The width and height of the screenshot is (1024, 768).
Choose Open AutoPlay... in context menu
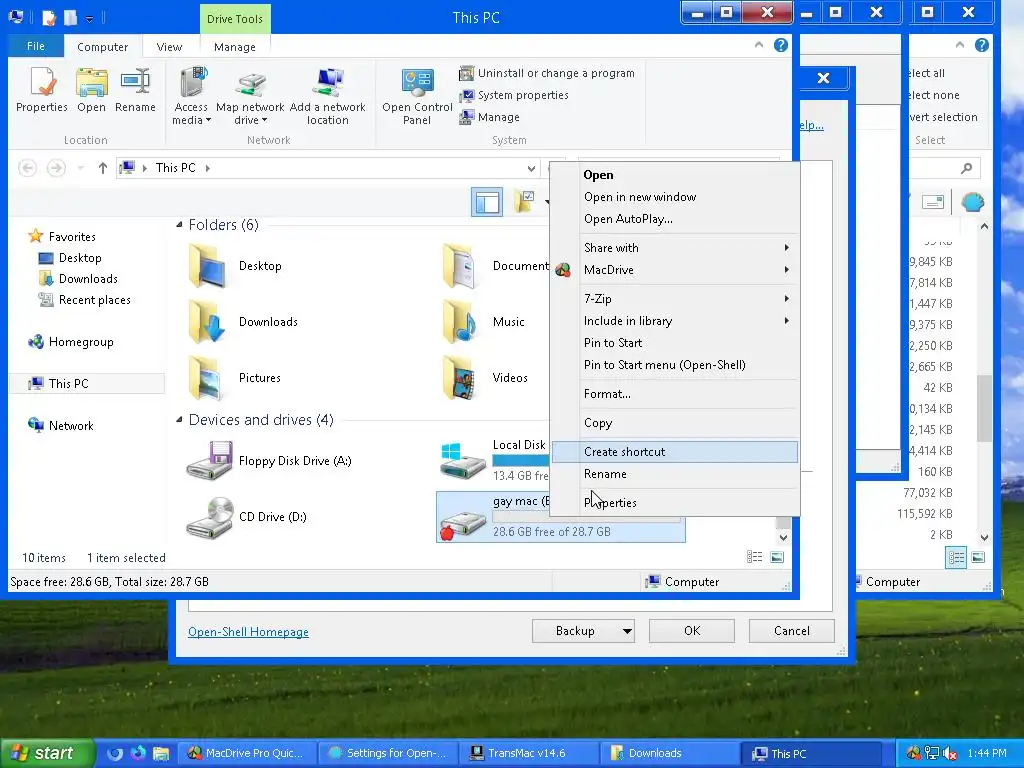675,219
